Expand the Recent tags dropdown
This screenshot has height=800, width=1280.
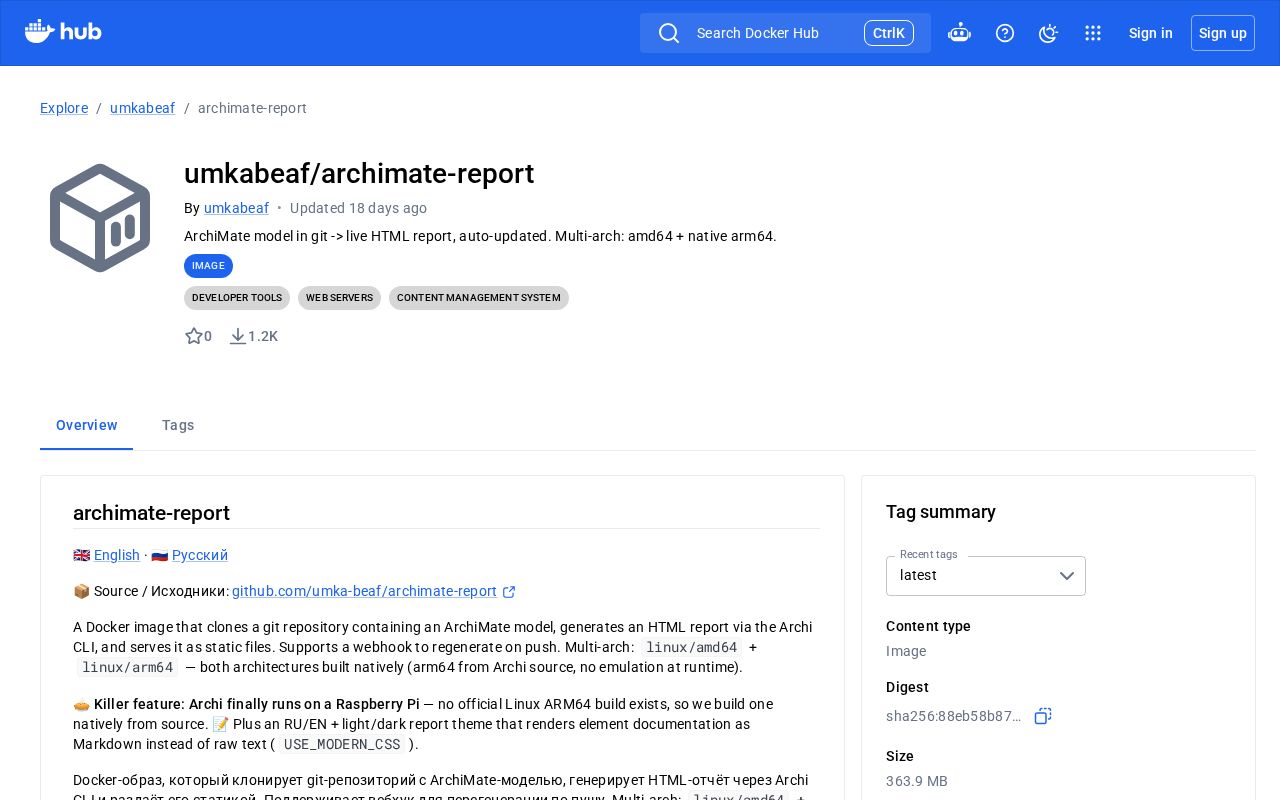(986, 576)
